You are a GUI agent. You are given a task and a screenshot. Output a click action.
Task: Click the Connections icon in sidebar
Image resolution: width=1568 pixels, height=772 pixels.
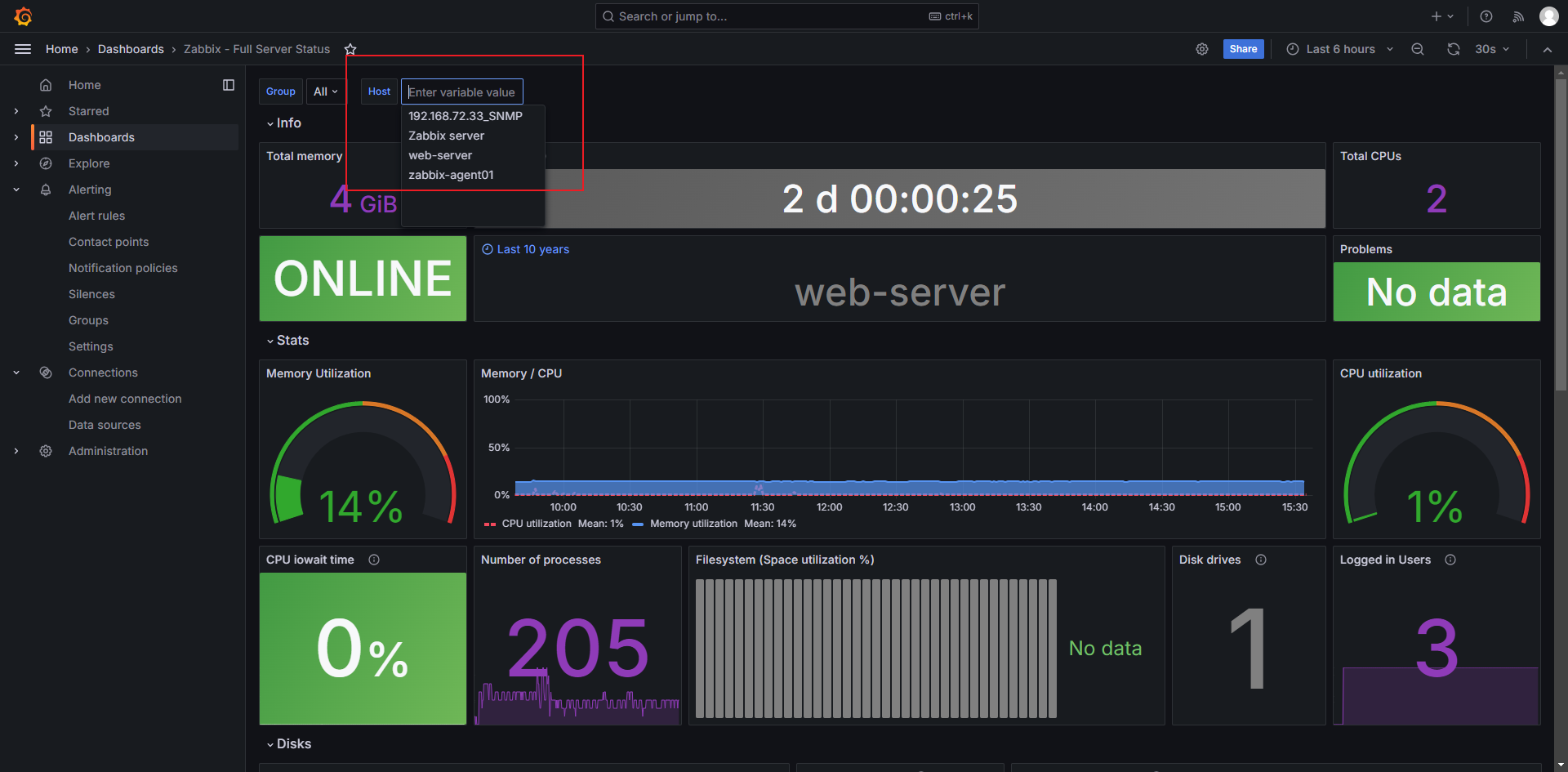(46, 373)
